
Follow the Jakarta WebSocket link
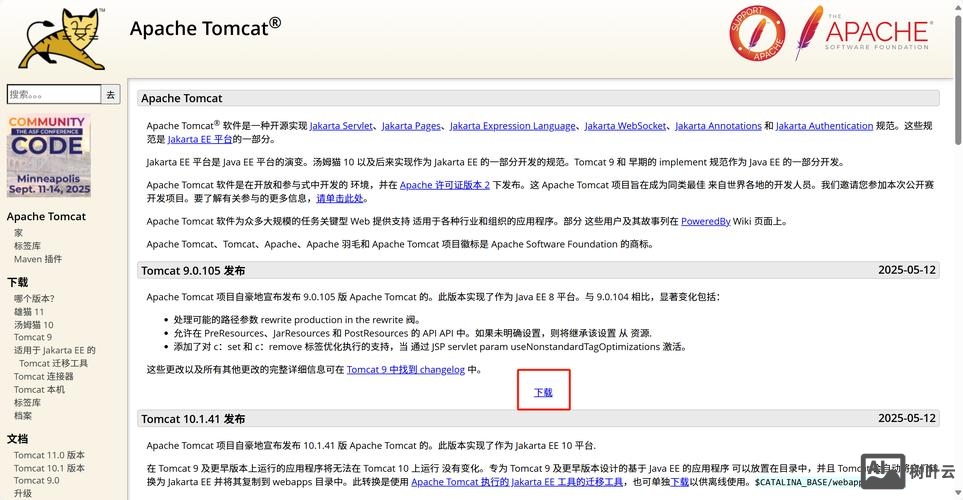click(625, 126)
